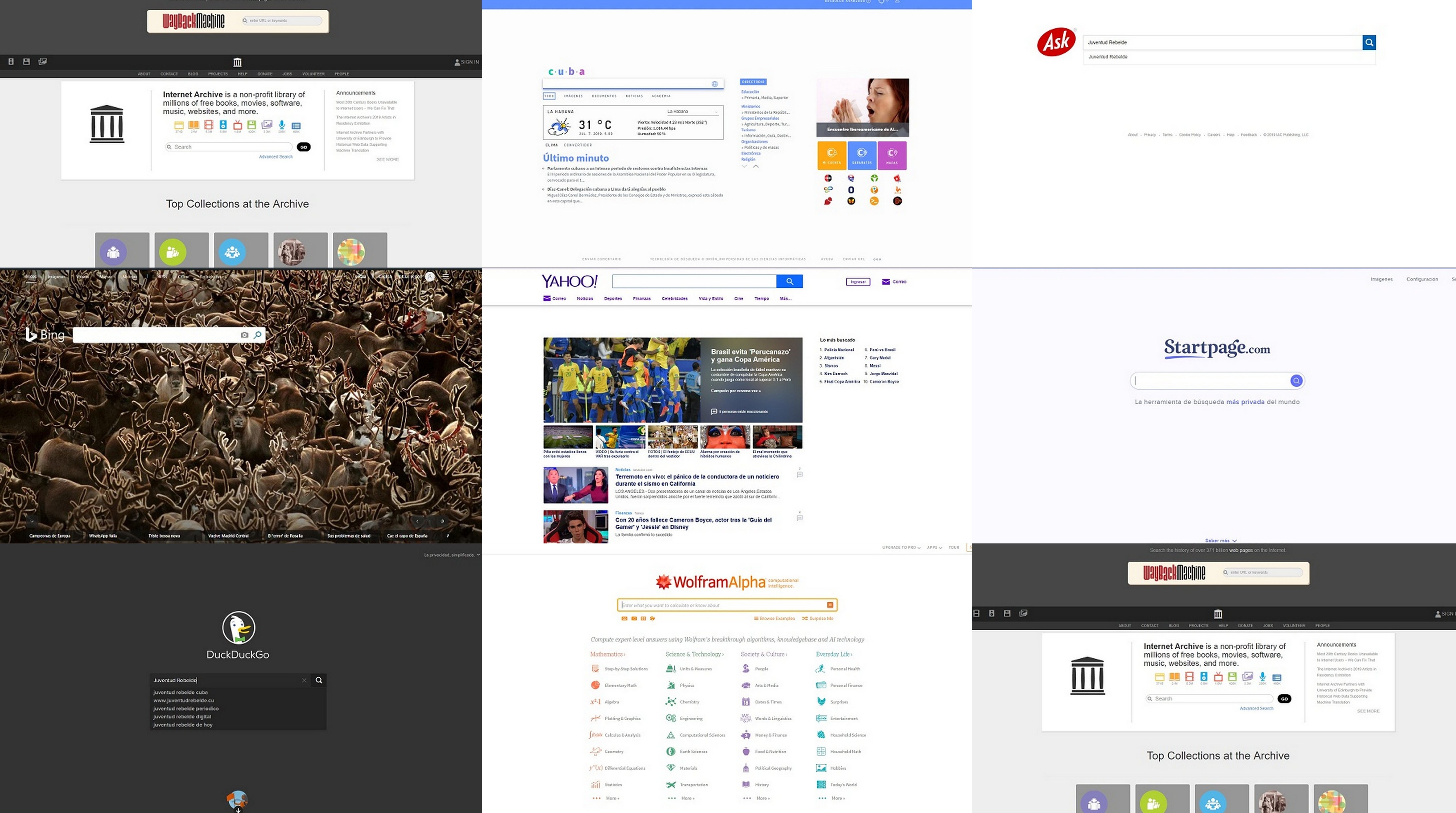
Task: Click the WolframAlpha Money & Finance piggy icon
Action: click(x=745, y=735)
